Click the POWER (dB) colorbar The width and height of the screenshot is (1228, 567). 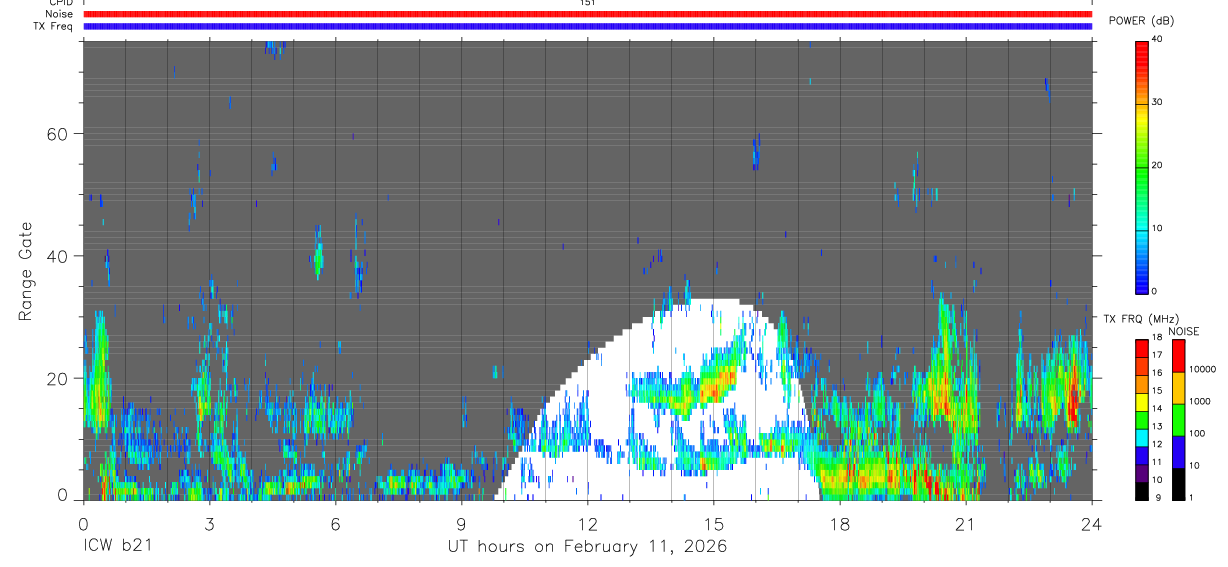click(1142, 166)
